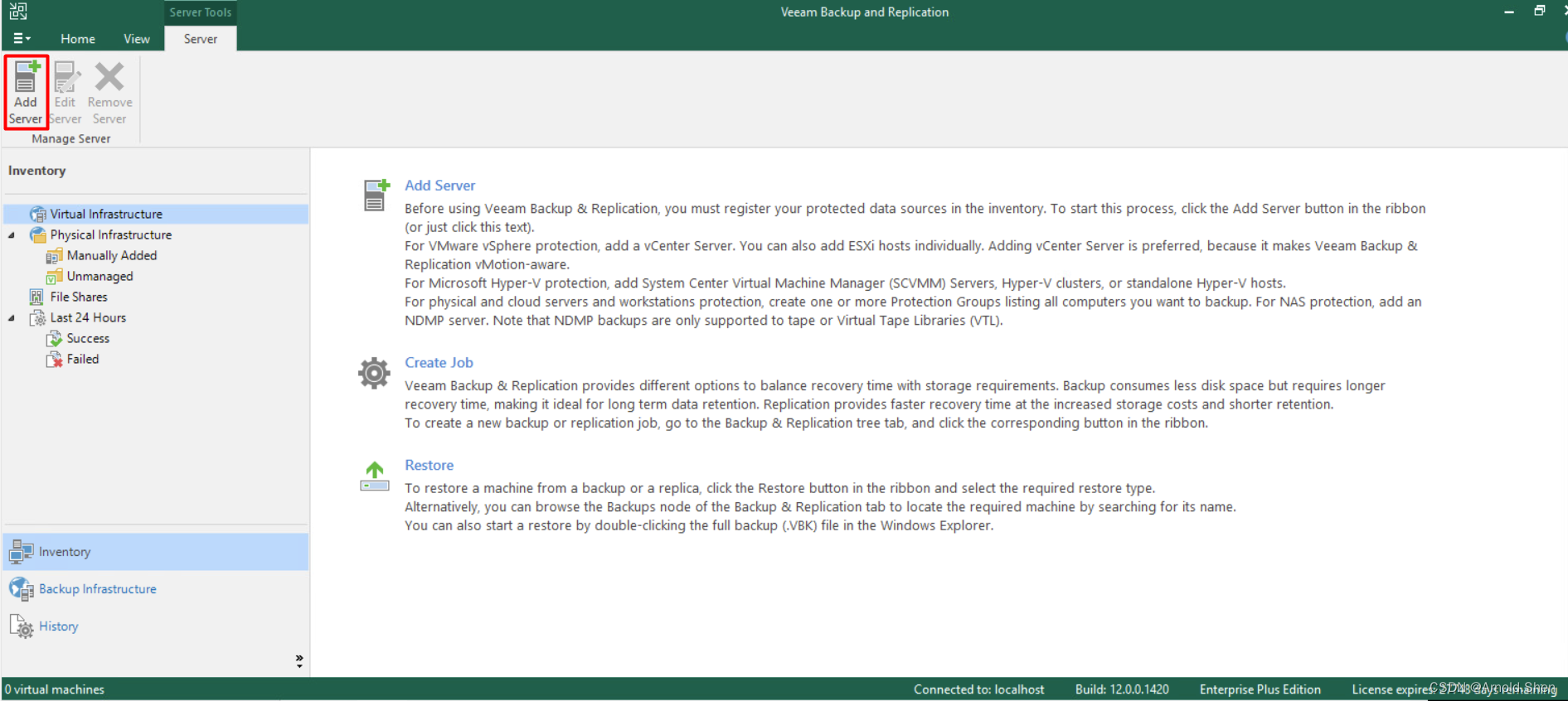Expand navigation pane options chevron
Viewport: 1568px width, 701px height.
[x=299, y=660]
